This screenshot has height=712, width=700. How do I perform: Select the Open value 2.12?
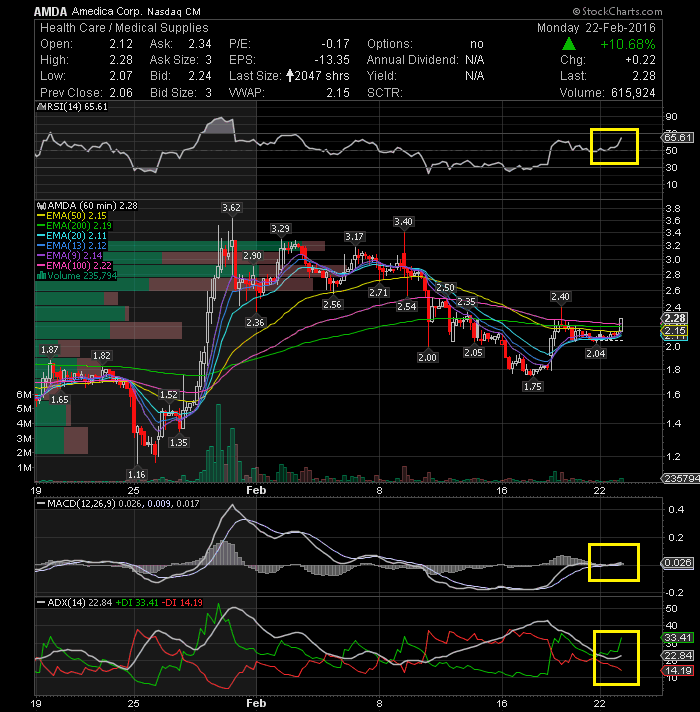121,44
